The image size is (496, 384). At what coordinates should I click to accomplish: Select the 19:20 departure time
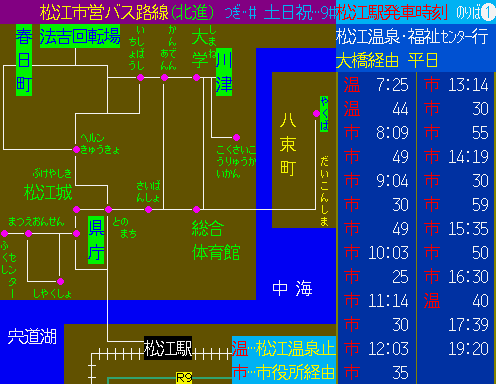click(468, 349)
